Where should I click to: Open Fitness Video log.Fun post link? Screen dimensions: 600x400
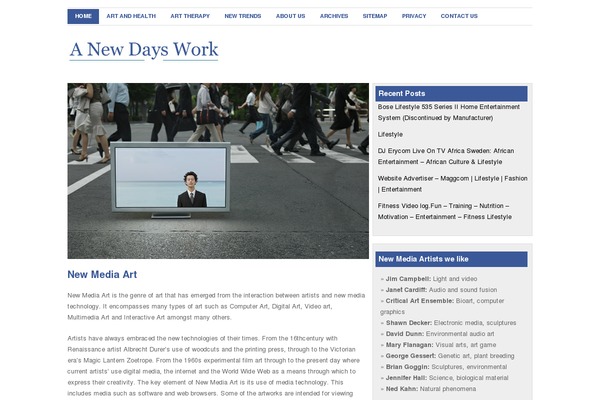445,211
